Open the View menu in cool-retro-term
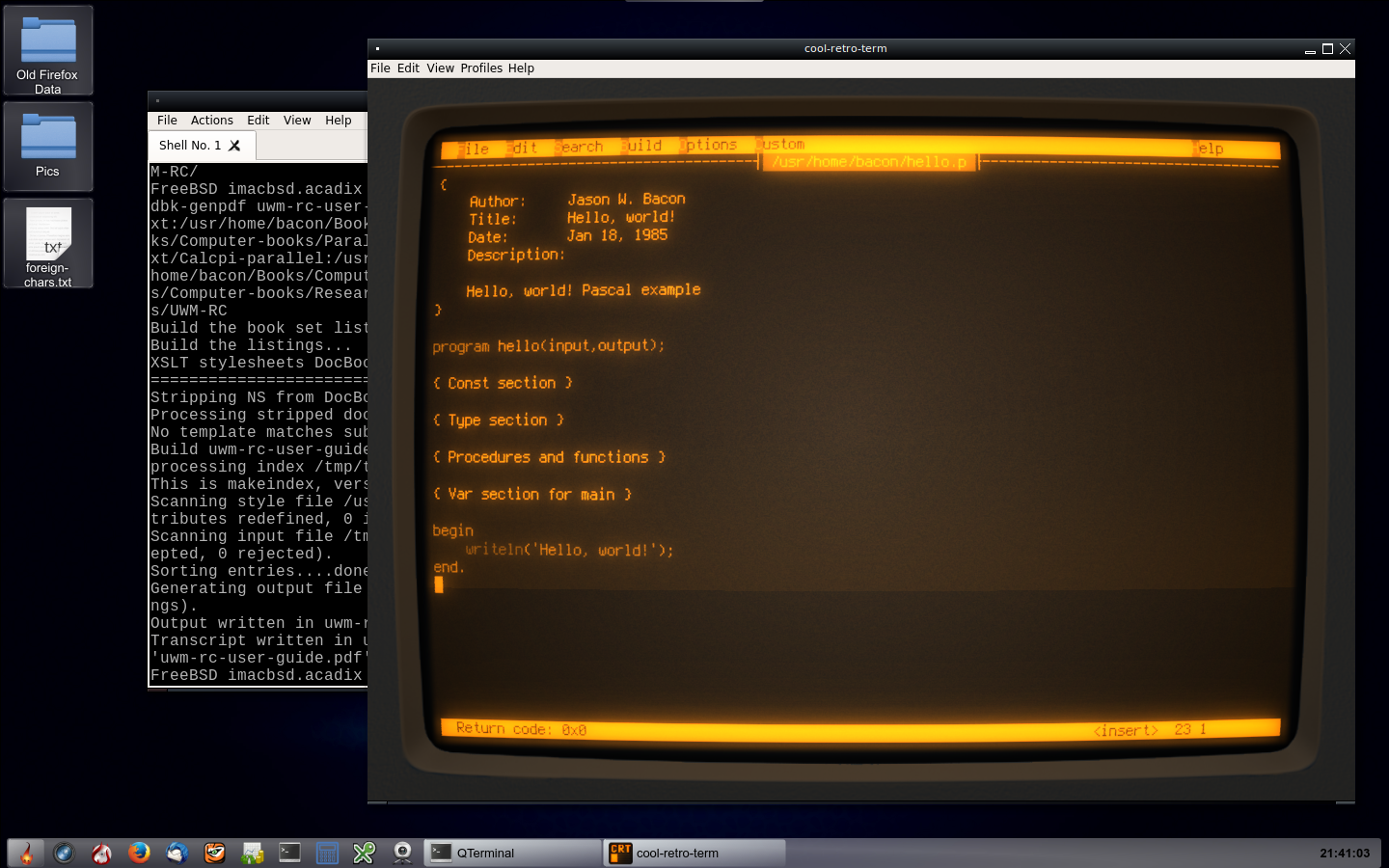Viewport: 1389px width, 868px height. pos(440,68)
